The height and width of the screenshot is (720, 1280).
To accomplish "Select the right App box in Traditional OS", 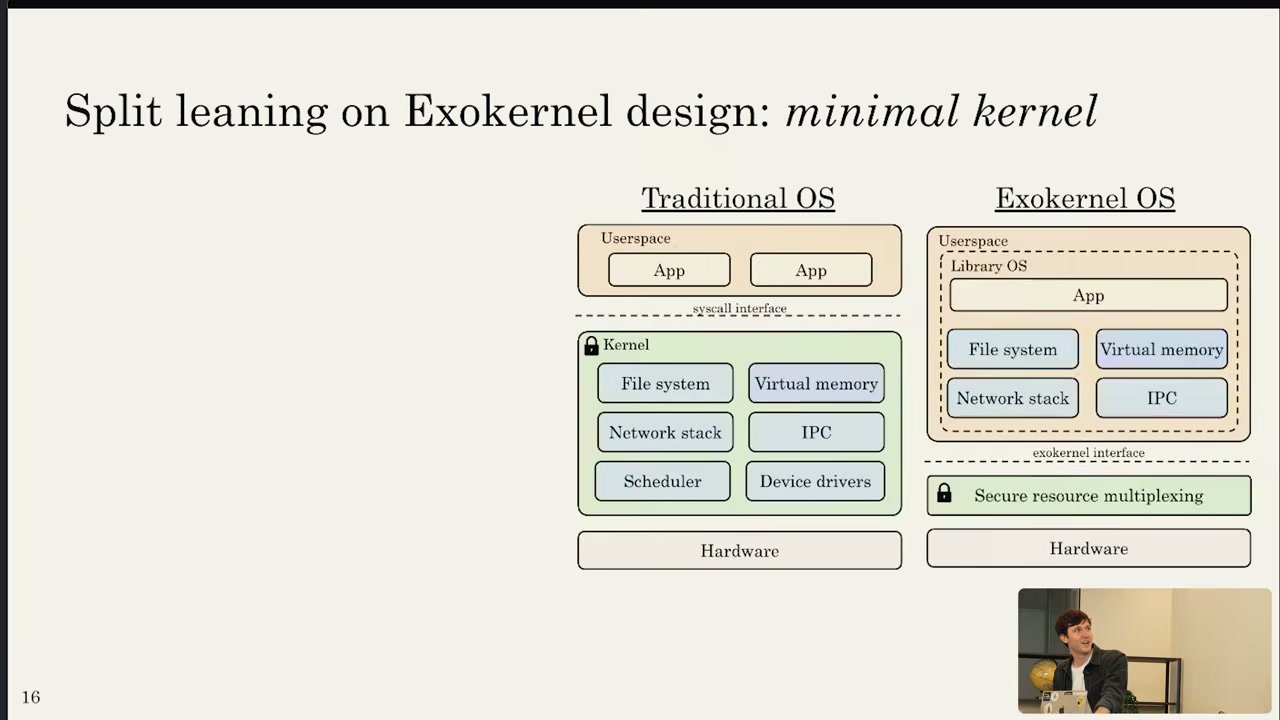I will tap(811, 270).
